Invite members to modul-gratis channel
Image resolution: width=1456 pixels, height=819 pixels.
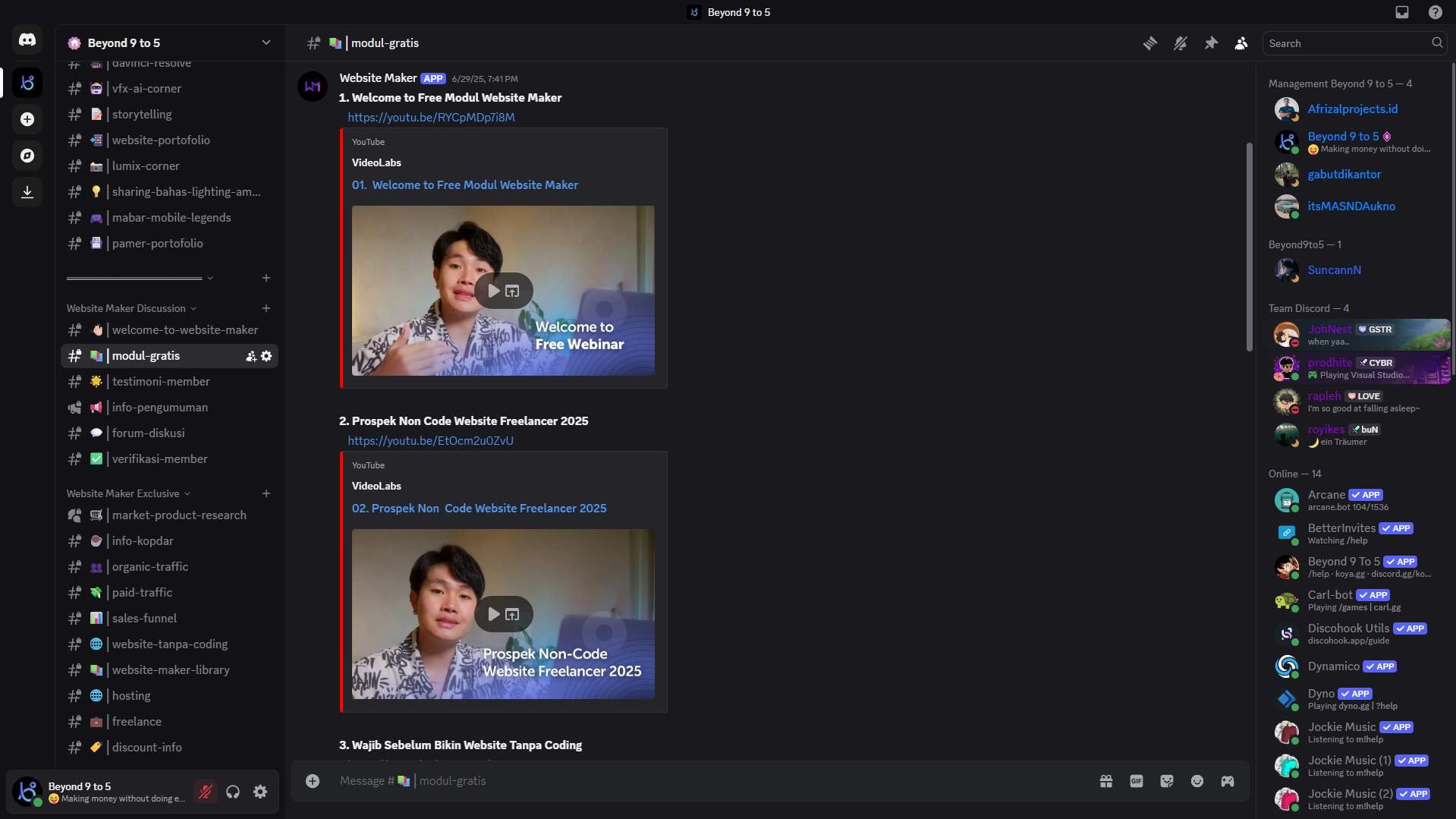click(x=251, y=356)
